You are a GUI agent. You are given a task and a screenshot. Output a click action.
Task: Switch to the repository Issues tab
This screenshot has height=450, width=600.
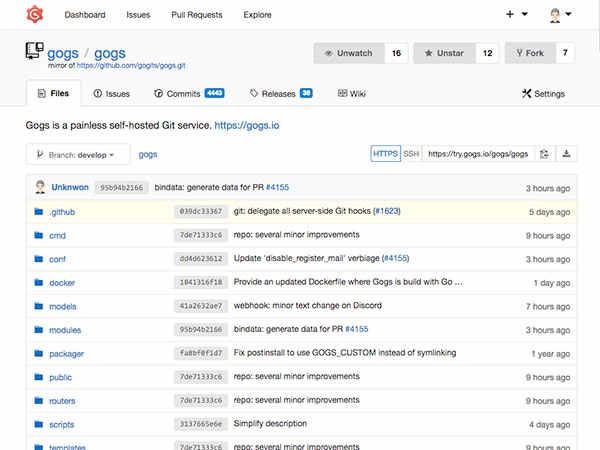[x=111, y=94]
